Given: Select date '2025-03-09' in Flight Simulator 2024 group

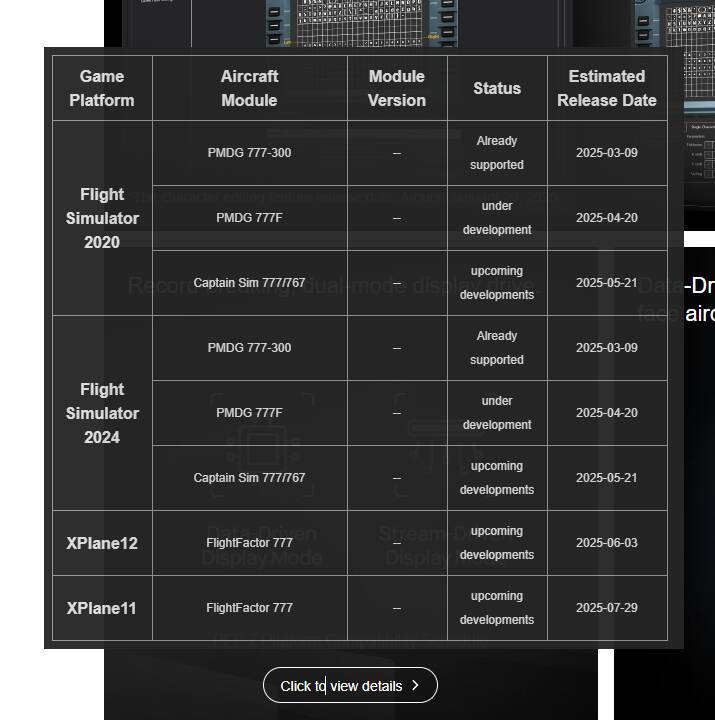Looking at the screenshot, I should tap(607, 348).
